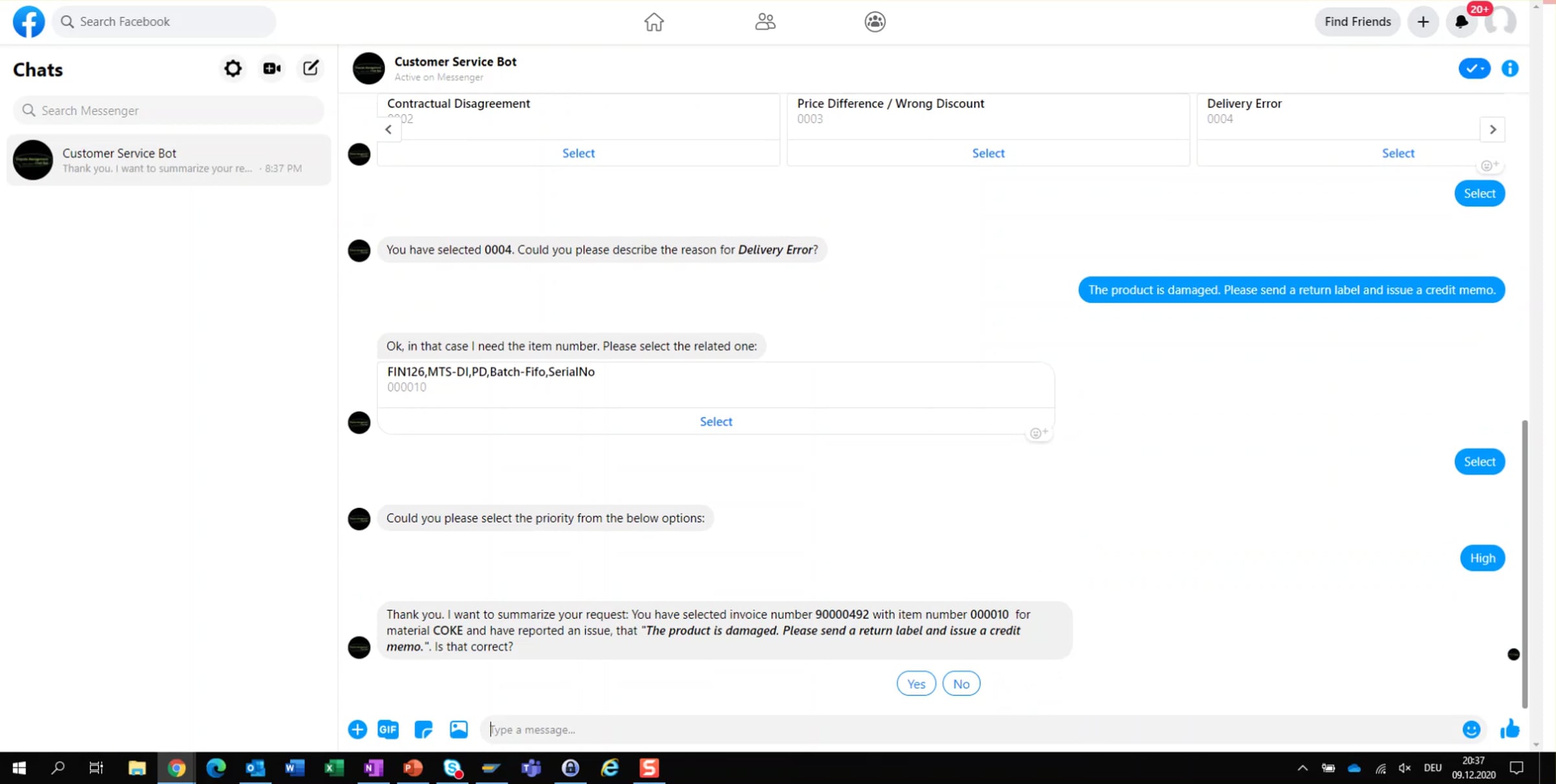Show hidden system tray icons
Viewport: 1556px width, 784px height.
(x=1303, y=768)
